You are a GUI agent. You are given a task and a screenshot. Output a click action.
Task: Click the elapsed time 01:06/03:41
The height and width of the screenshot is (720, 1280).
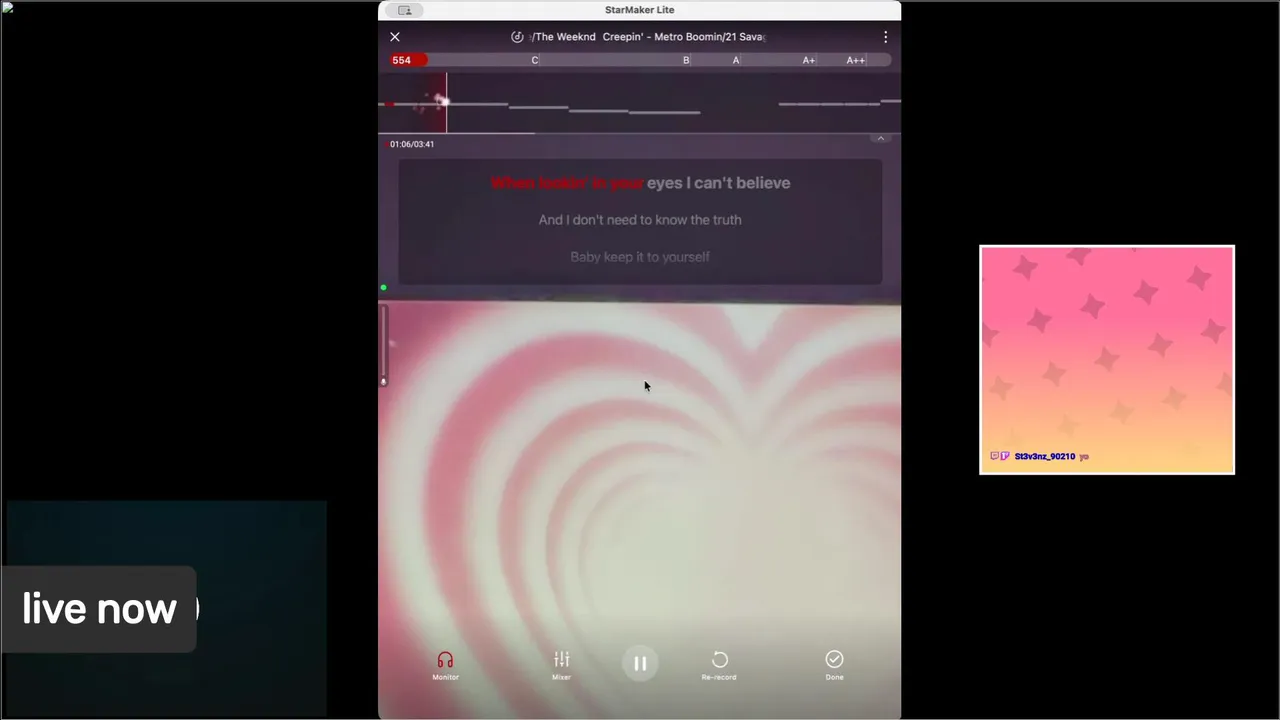(x=412, y=144)
